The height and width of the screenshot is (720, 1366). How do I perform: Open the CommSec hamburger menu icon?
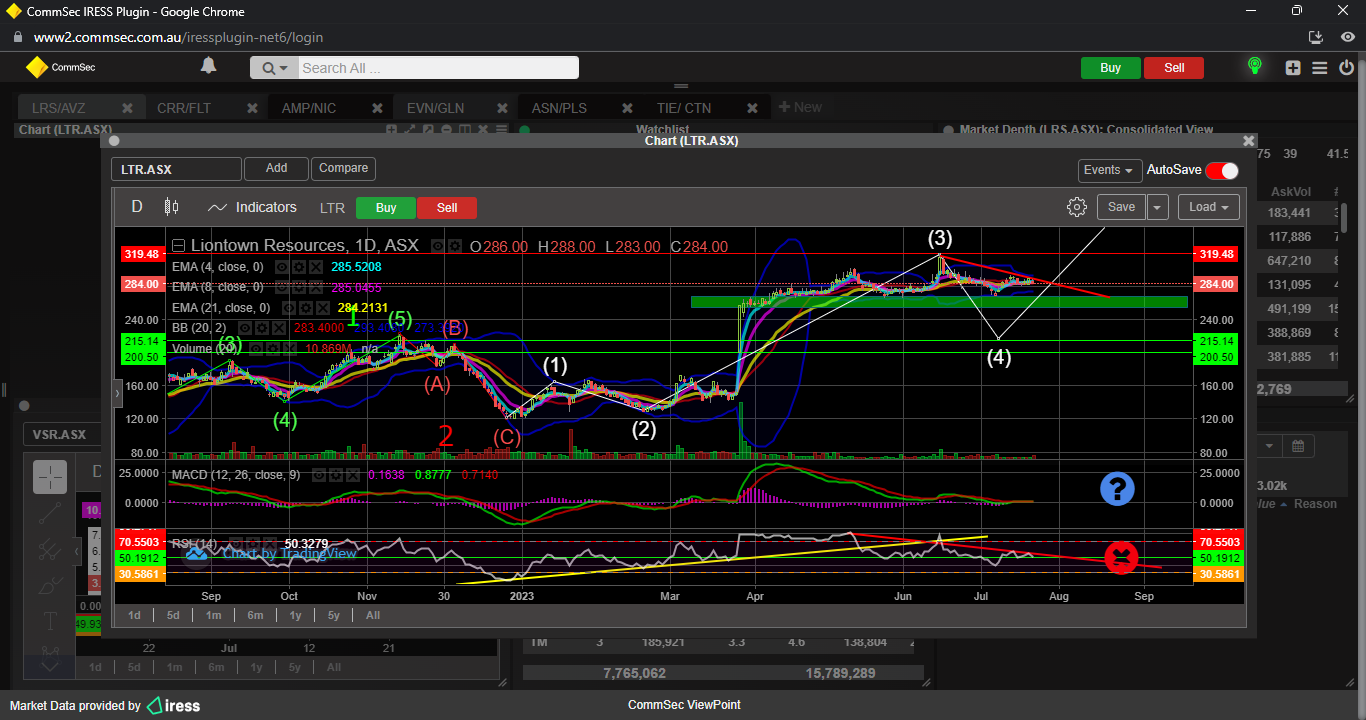click(x=1320, y=68)
